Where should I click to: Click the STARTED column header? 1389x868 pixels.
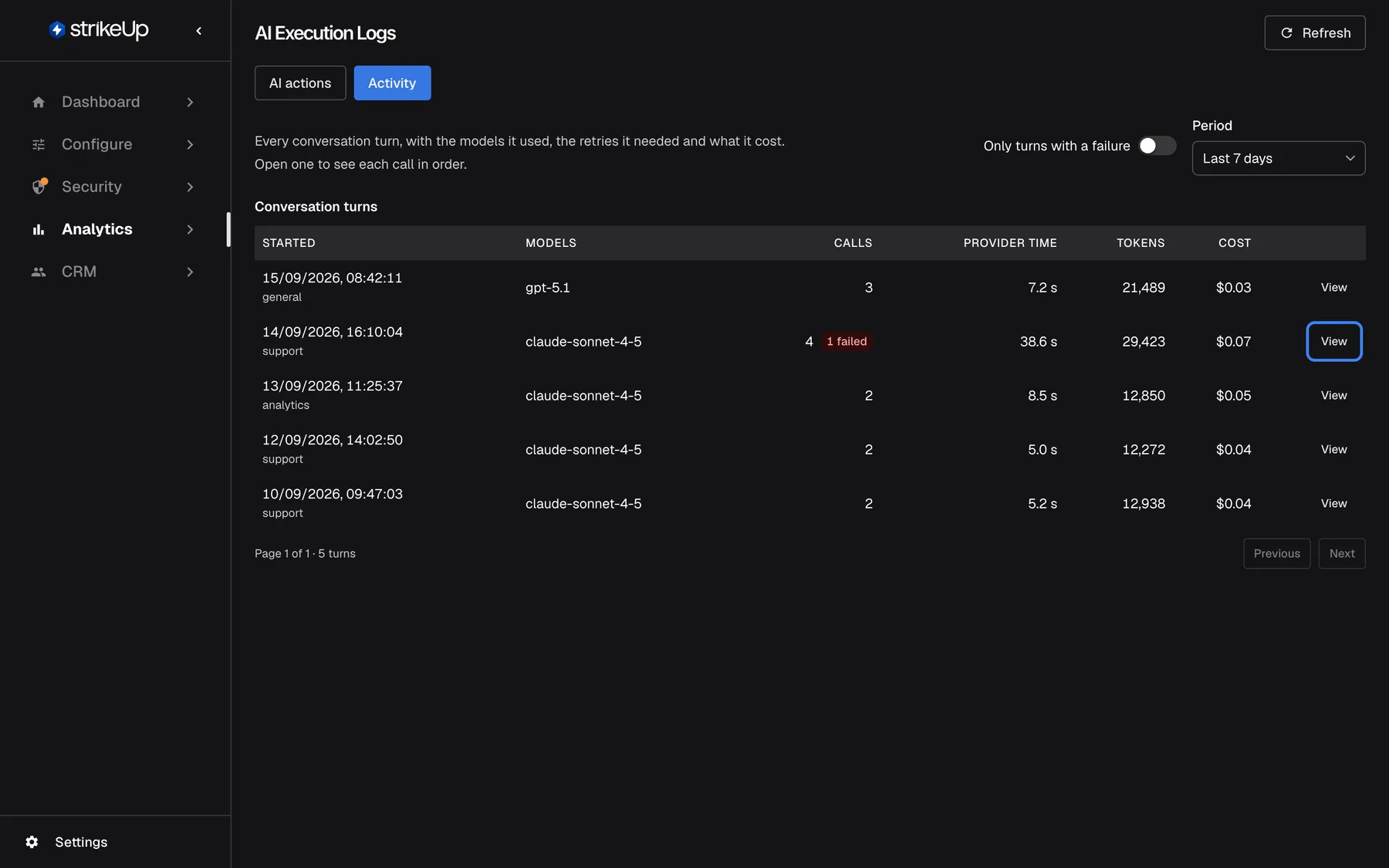point(289,243)
